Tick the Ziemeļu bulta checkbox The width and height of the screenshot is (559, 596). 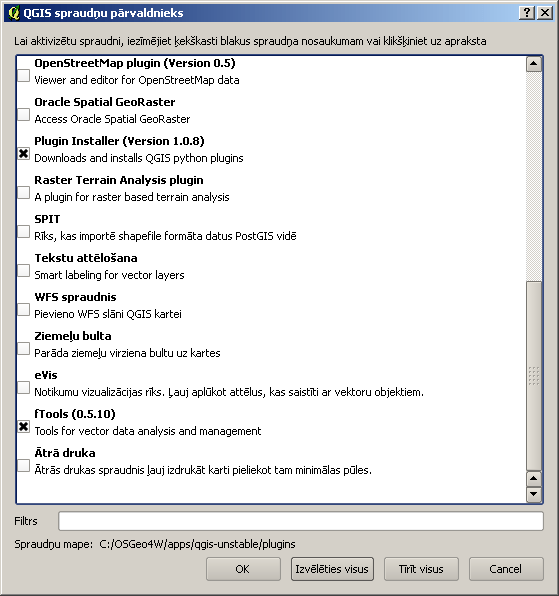click(24, 349)
